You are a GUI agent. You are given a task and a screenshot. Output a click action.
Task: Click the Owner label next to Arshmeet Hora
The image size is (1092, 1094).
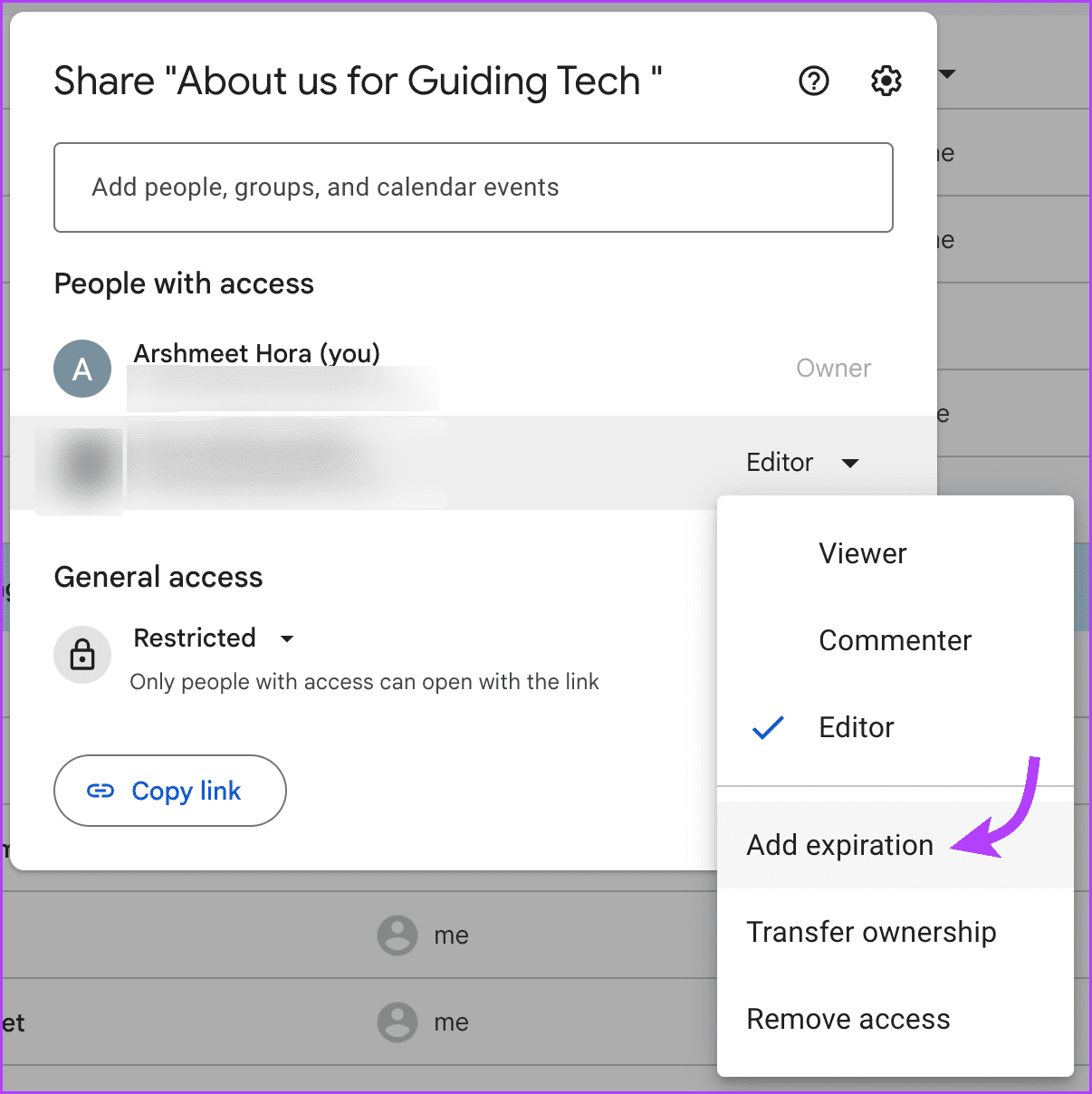833,368
